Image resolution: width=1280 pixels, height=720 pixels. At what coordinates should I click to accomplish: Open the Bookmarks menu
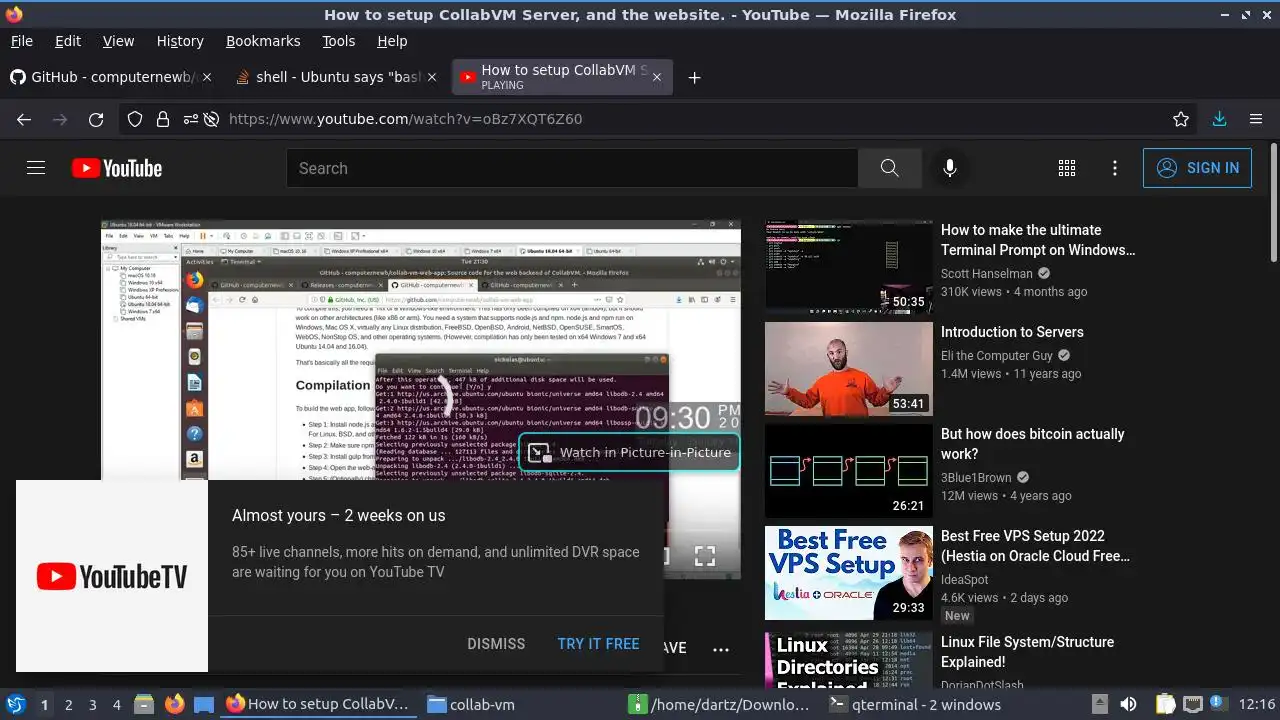coord(263,41)
